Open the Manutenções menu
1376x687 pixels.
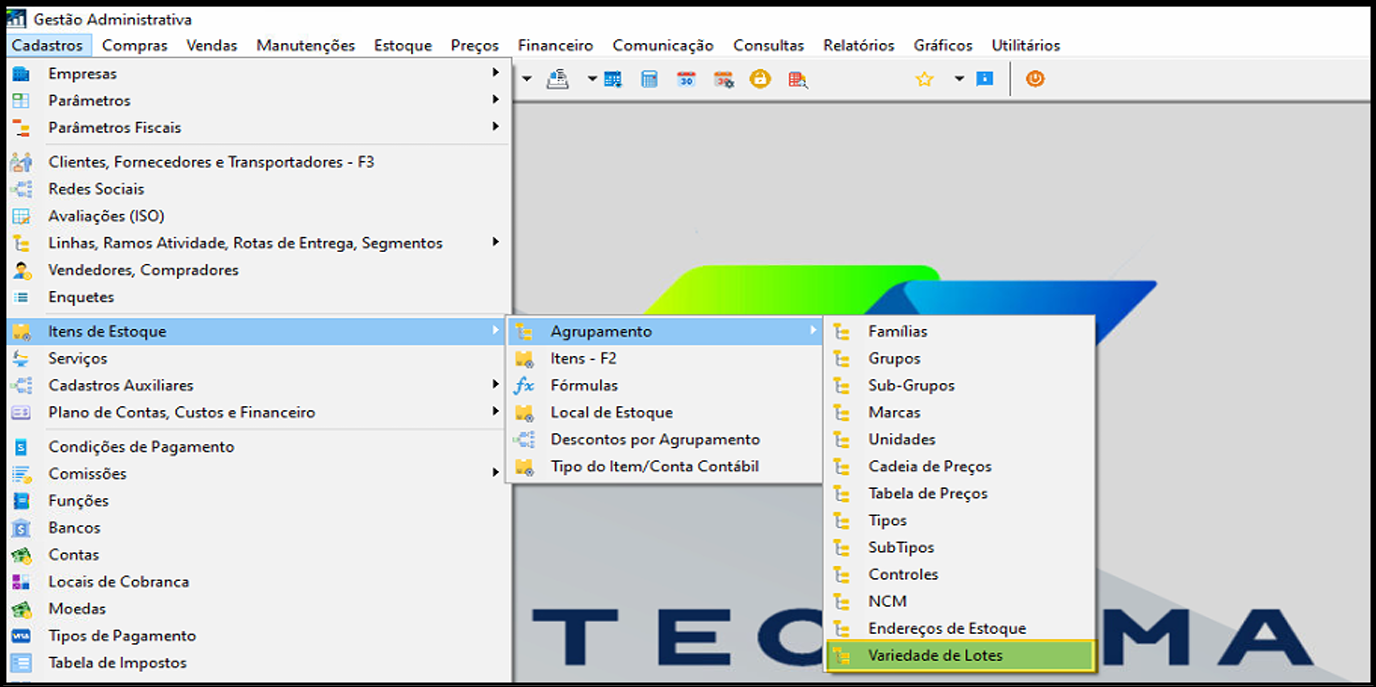pos(306,45)
